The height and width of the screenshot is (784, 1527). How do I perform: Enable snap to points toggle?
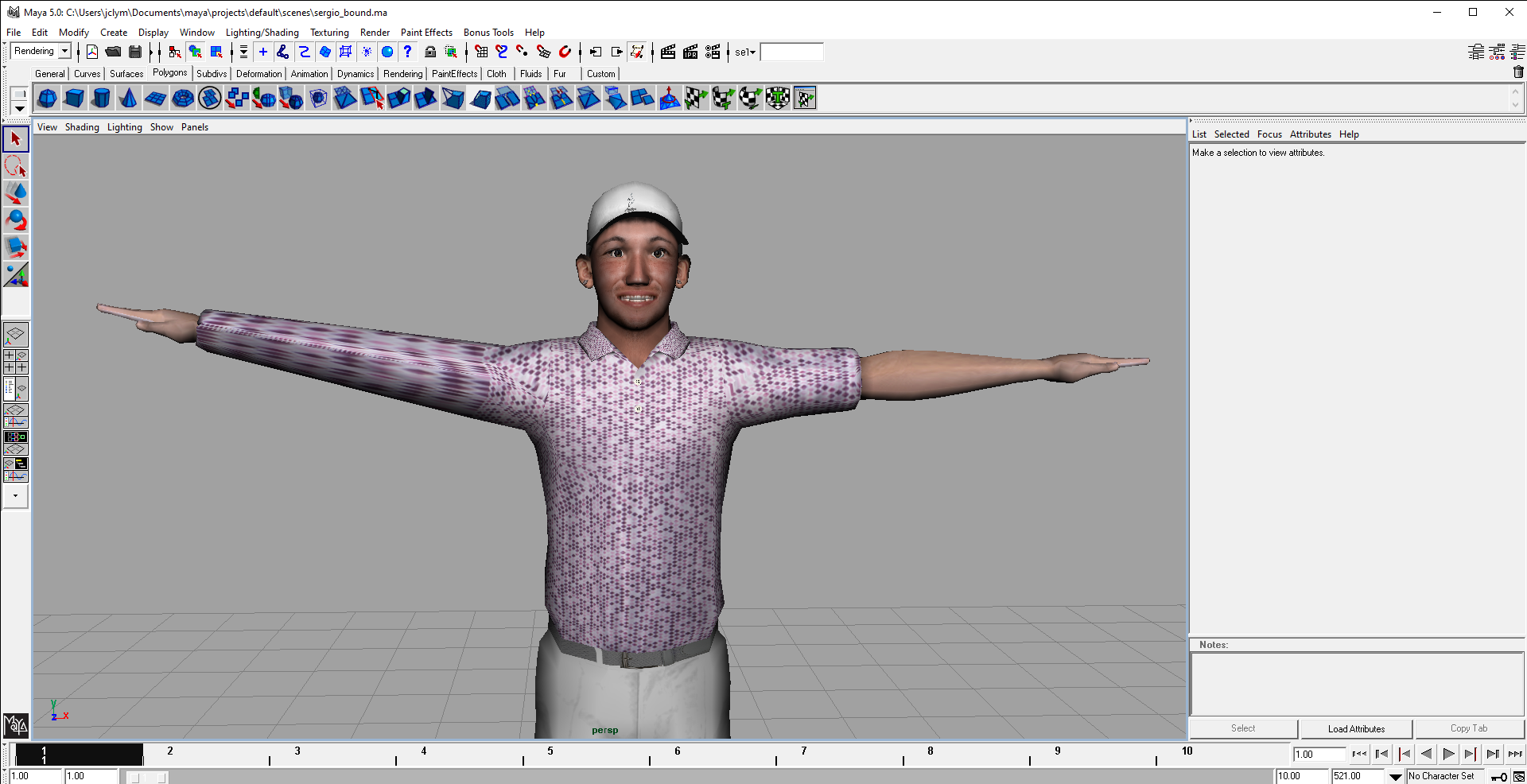[522, 52]
